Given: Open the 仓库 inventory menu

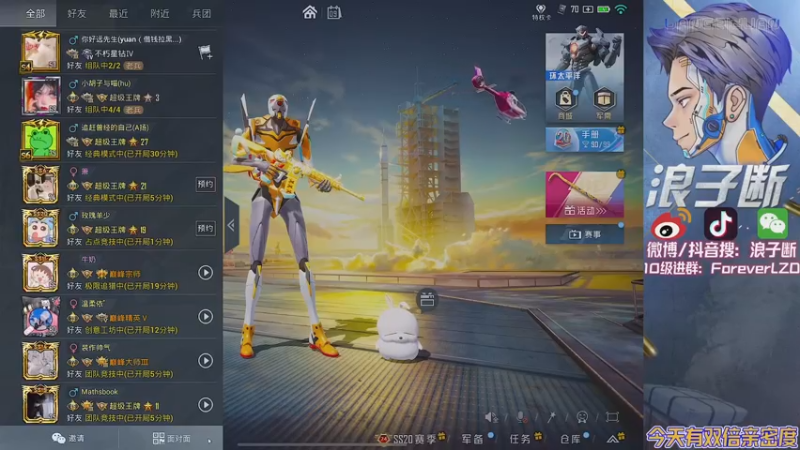Looking at the screenshot, I should tap(570, 439).
